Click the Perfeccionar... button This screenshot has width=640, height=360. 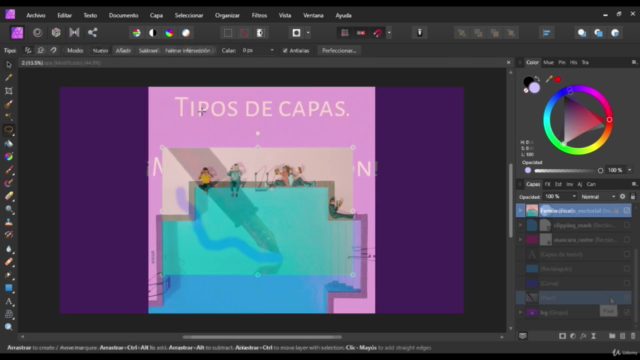coord(339,51)
